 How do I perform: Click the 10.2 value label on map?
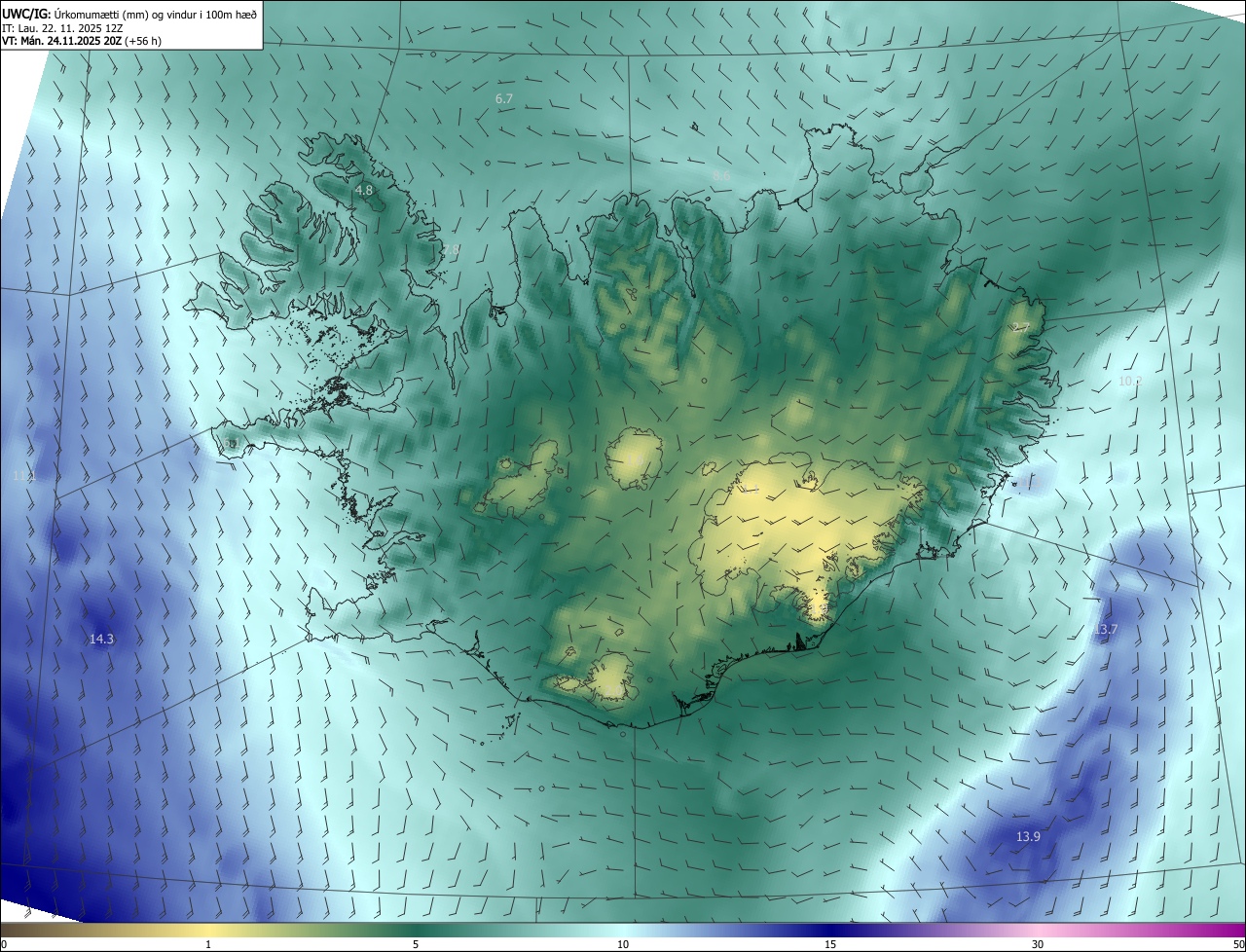(1130, 382)
